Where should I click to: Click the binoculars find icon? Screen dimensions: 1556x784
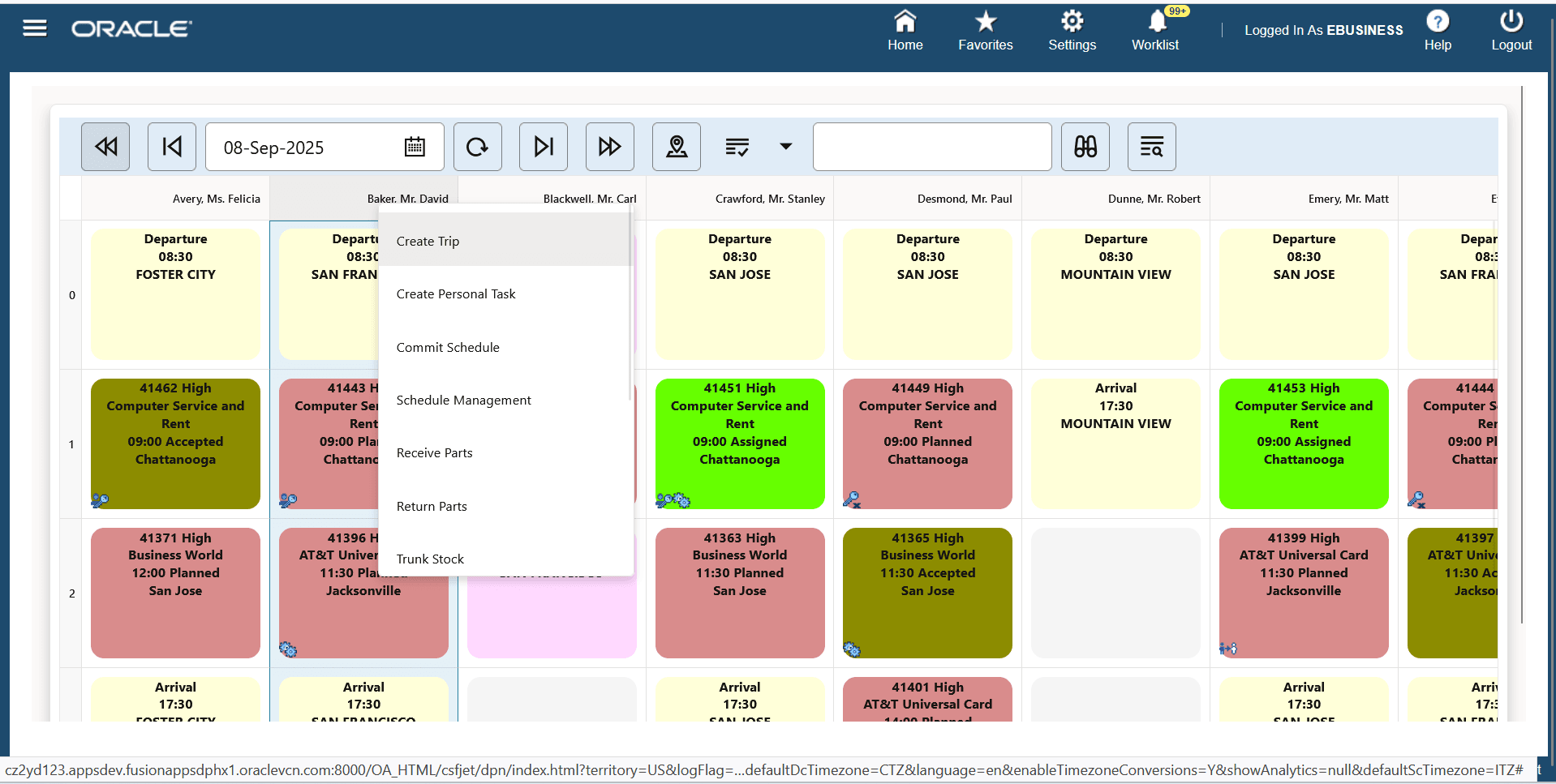(1085, 147)
